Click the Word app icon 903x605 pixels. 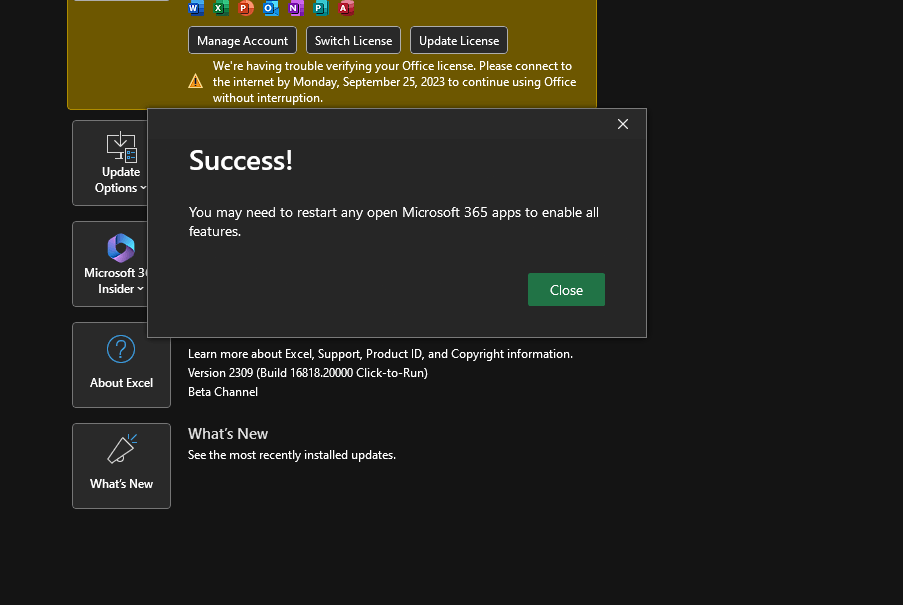[x=196, y=7]
